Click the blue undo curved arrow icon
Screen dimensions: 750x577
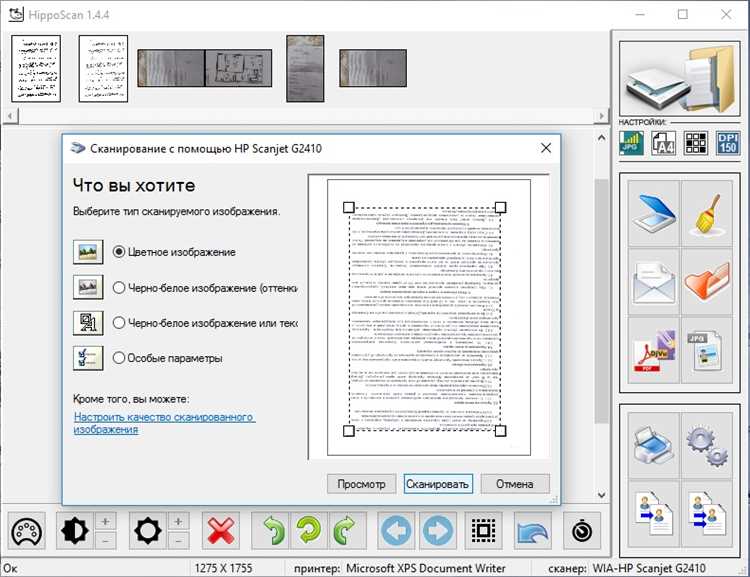point(533,531)
